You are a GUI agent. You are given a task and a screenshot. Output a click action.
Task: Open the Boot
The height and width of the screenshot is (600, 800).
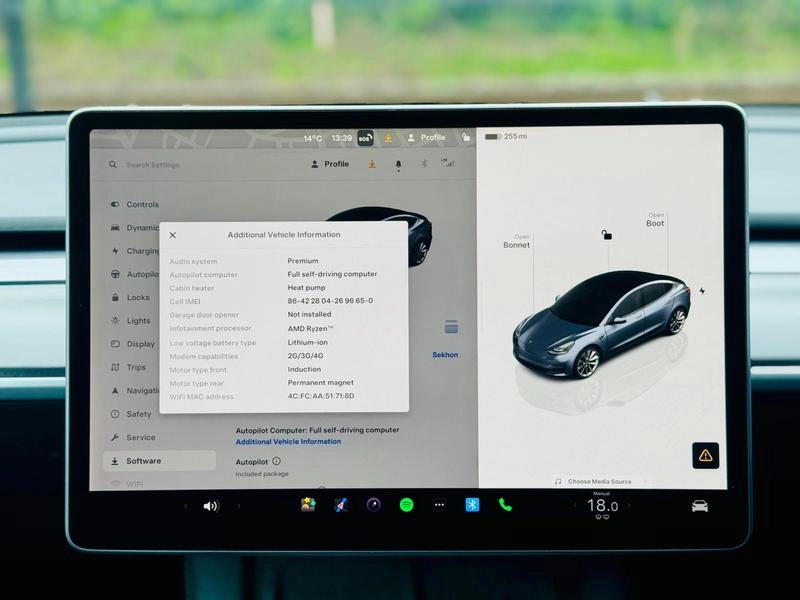coord(655,220)
